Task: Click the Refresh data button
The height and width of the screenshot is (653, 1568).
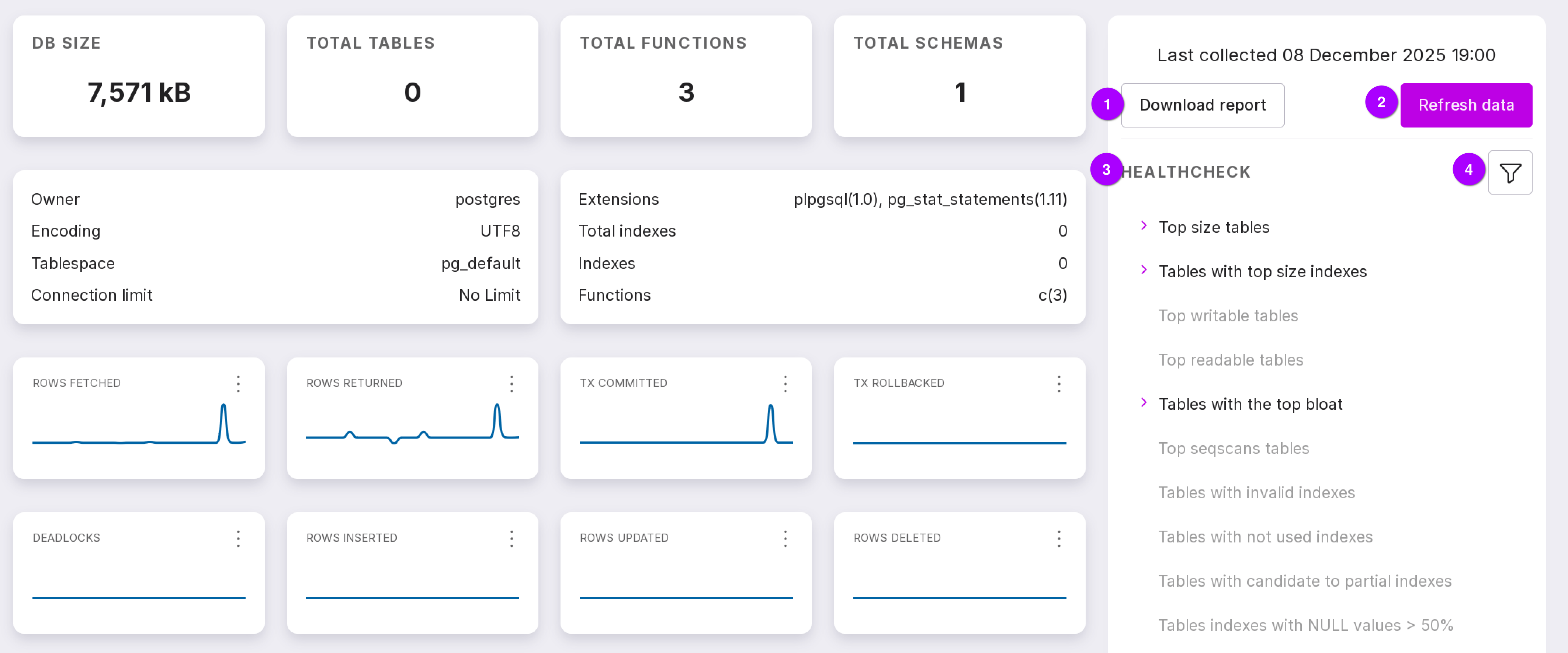Action: (1466, 105)
